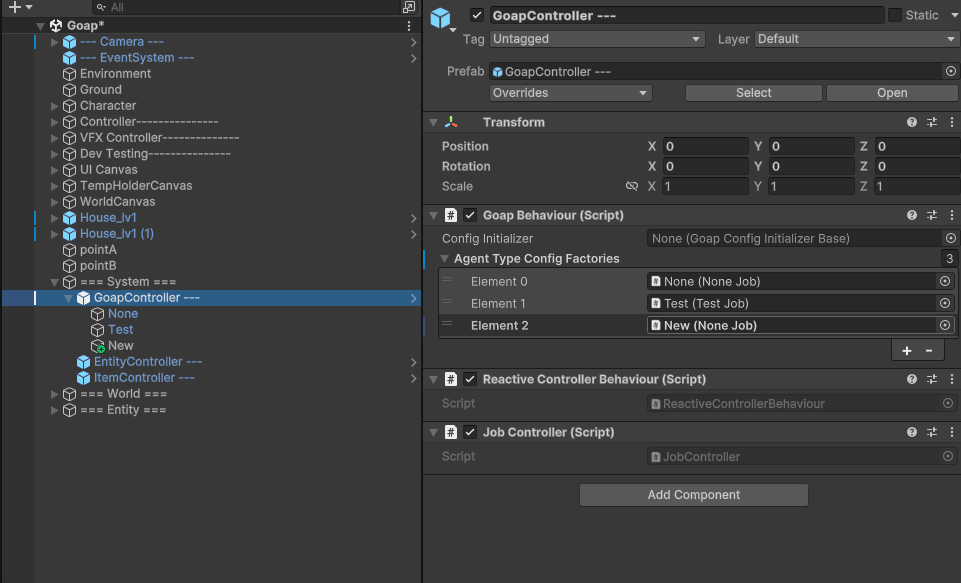Disable Job Controller script checkbox
The width and height of the screenshot is (961, 583).
(469, 432)
